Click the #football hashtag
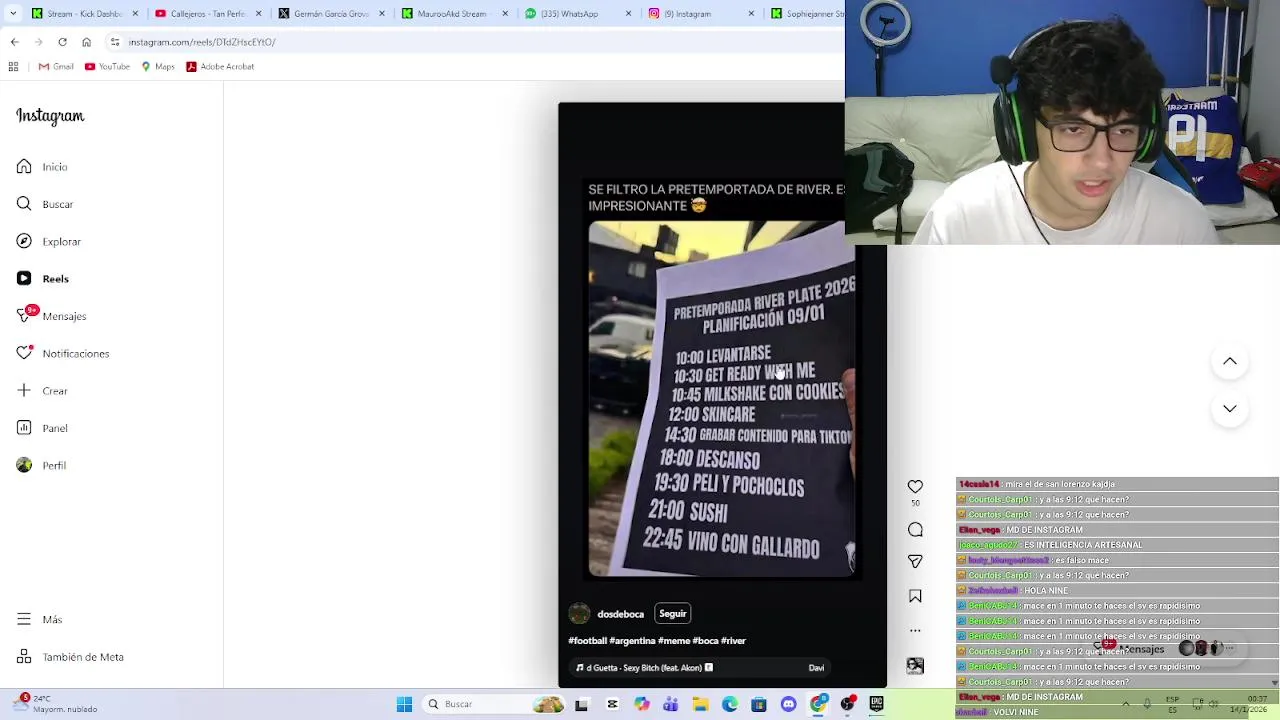This screenshot has width=1280, height=720. (587, 641)
